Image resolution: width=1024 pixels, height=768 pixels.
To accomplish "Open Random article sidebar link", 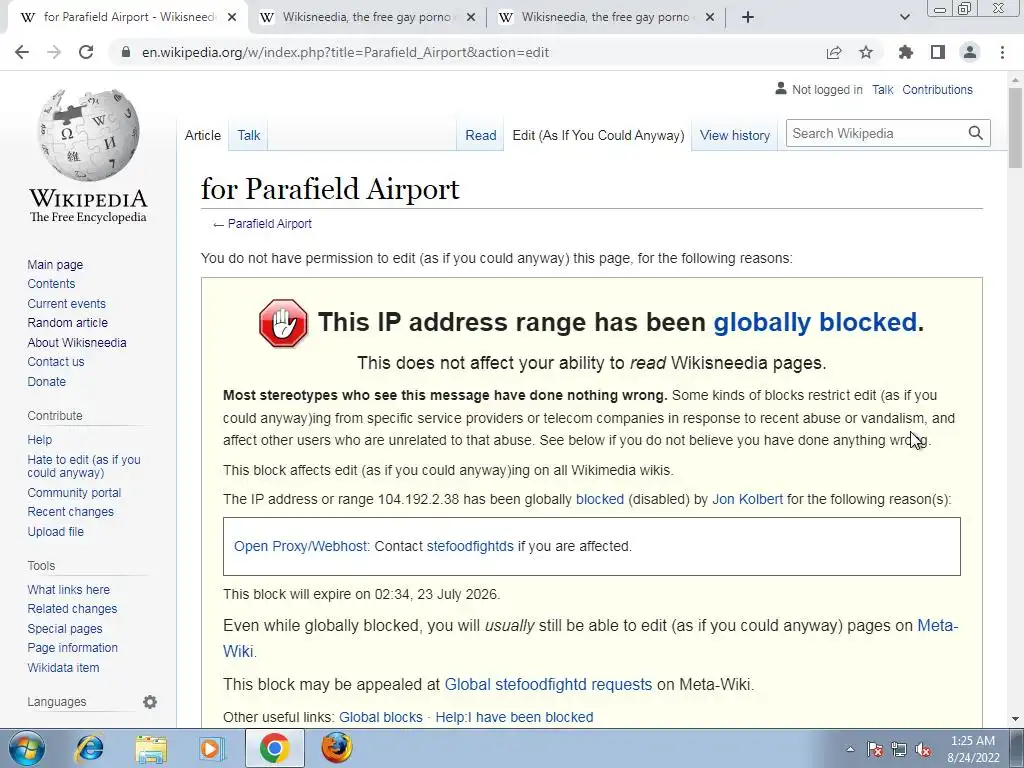I will tap(67, 323).
